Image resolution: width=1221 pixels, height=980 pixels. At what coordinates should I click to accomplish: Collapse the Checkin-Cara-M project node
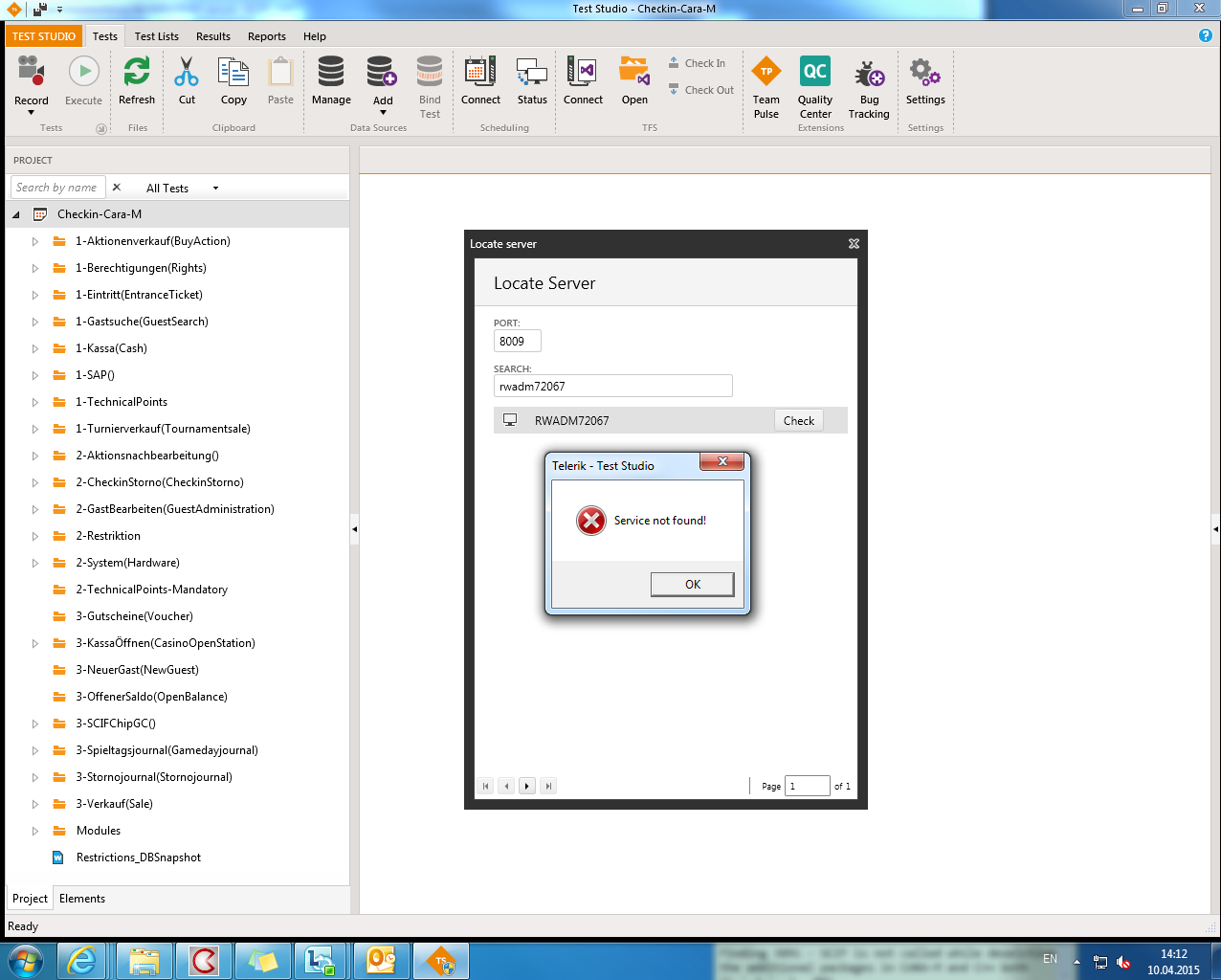(16, 214)
